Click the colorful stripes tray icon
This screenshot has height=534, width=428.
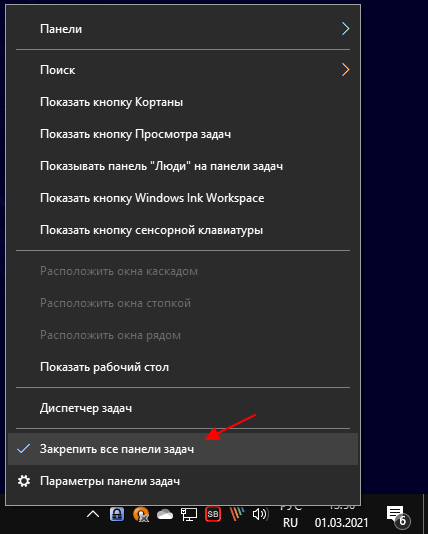(x=237, y=514)
